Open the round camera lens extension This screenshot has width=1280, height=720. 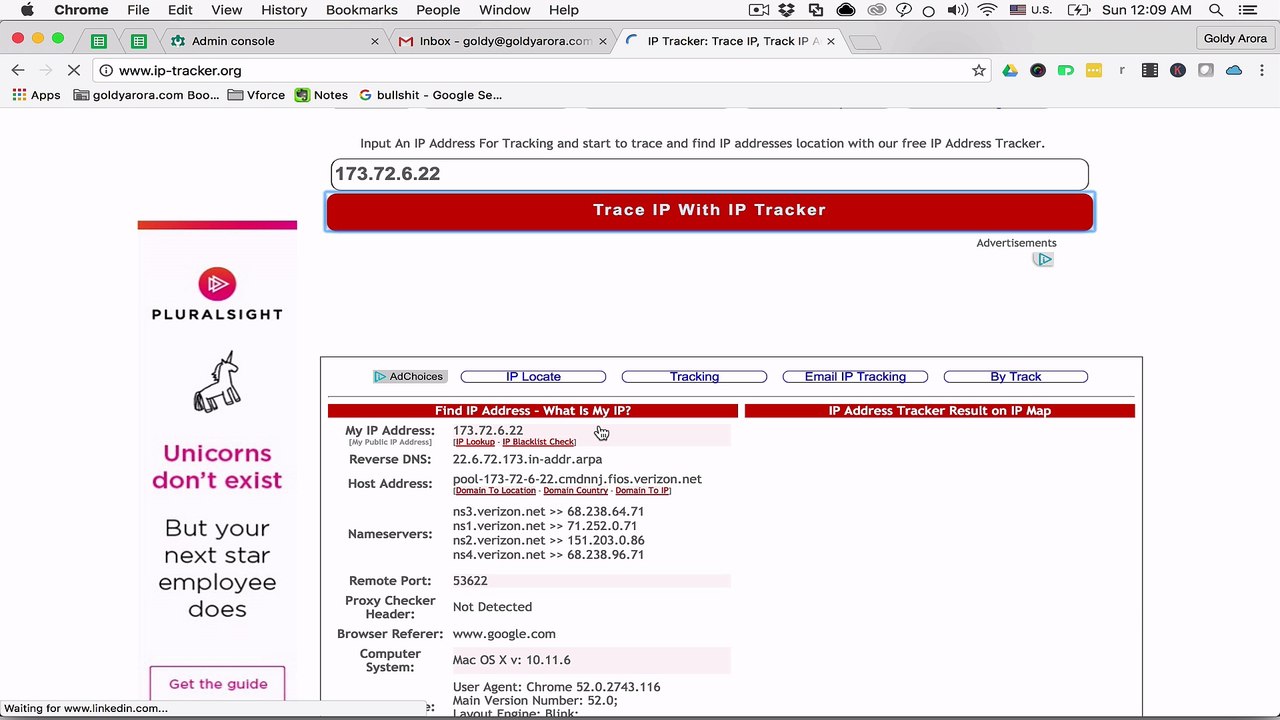tap(1038, 70)
